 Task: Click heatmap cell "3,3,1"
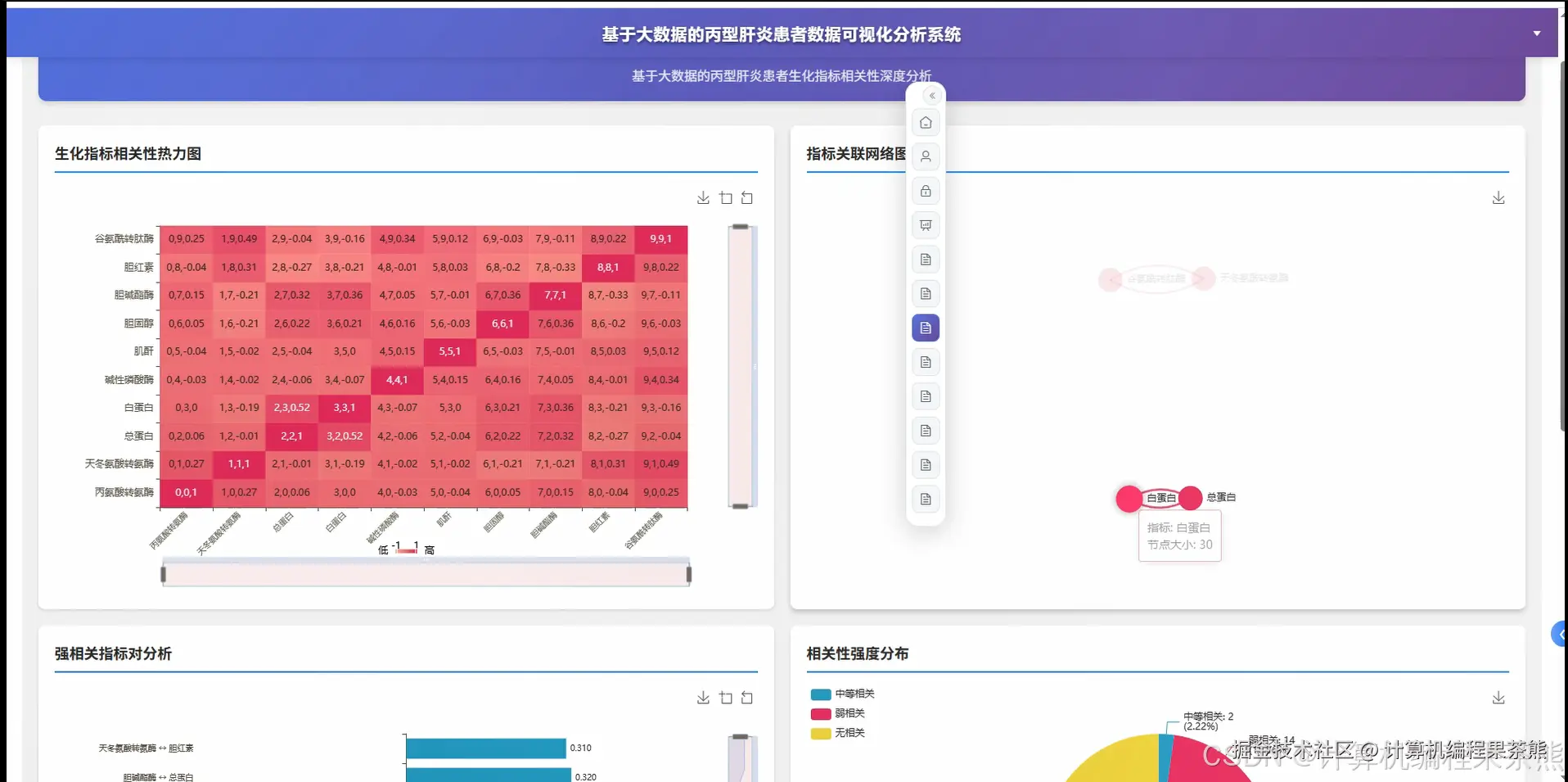point(345,408)
